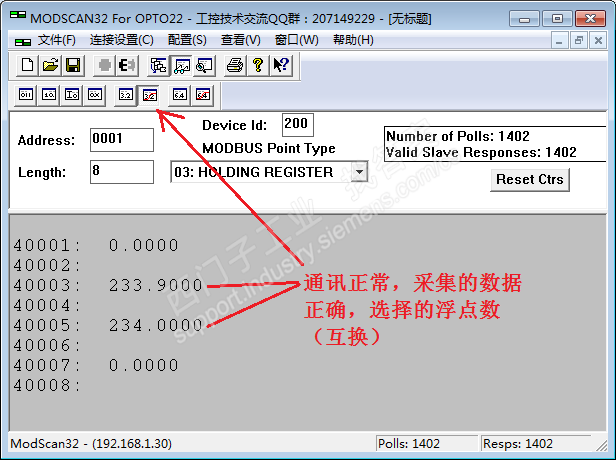Click the menu bar document icon
The height and width of the screenshot is (460, 616).
coord(23,41)
